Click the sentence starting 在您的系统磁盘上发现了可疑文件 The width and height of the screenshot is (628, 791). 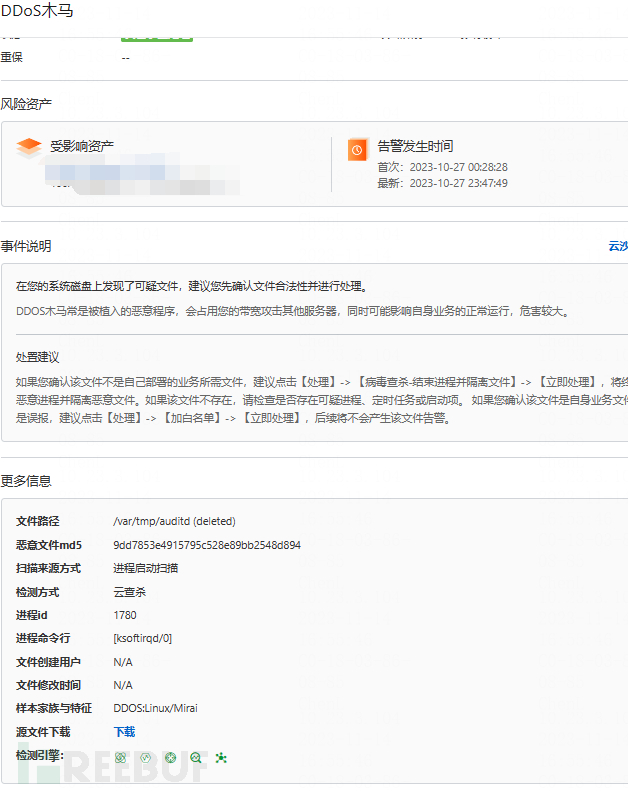(193, 287)
